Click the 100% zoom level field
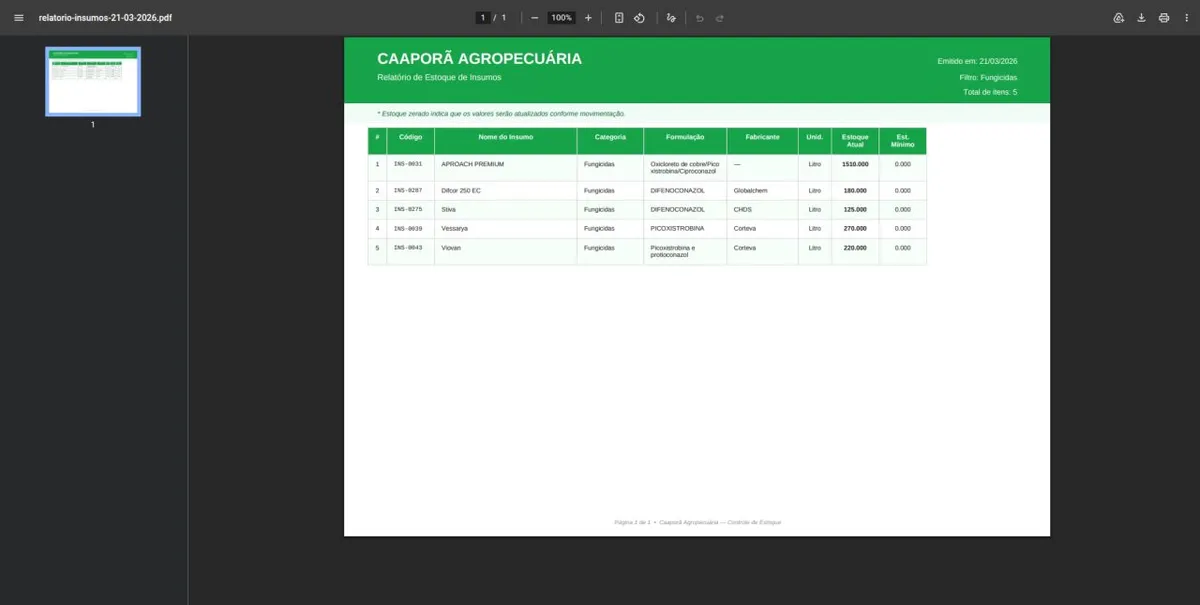The height and width of the screenshot is (605, 1200). coord(561,18)
